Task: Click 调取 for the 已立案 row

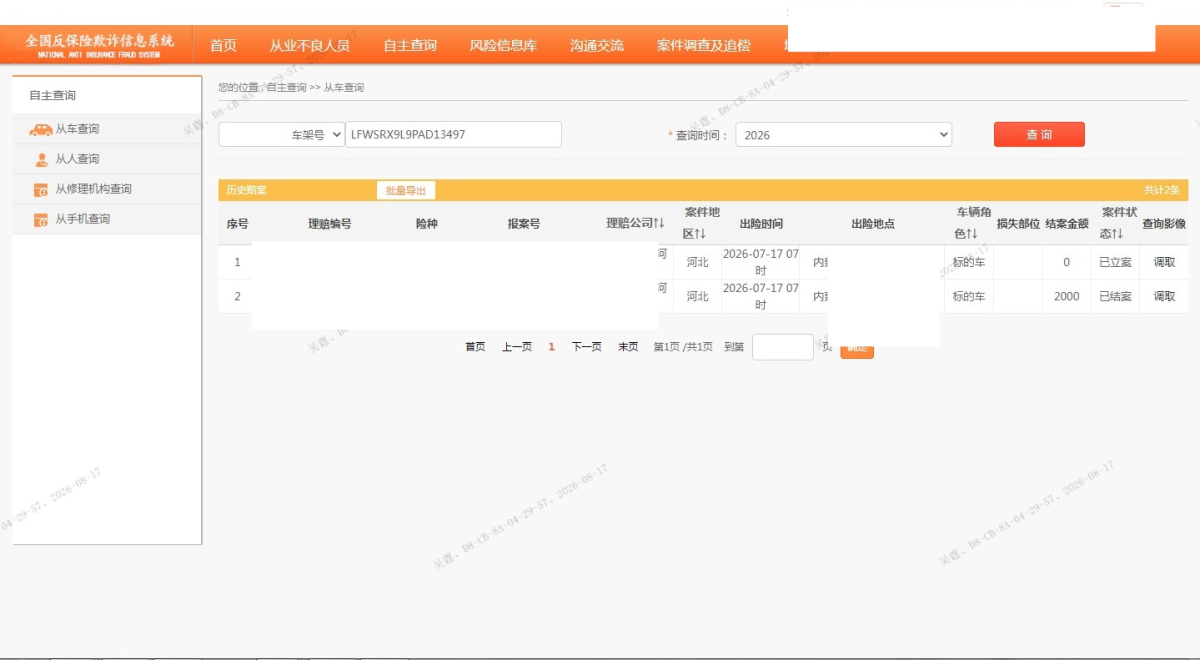Action: (x=1164, y=262)
